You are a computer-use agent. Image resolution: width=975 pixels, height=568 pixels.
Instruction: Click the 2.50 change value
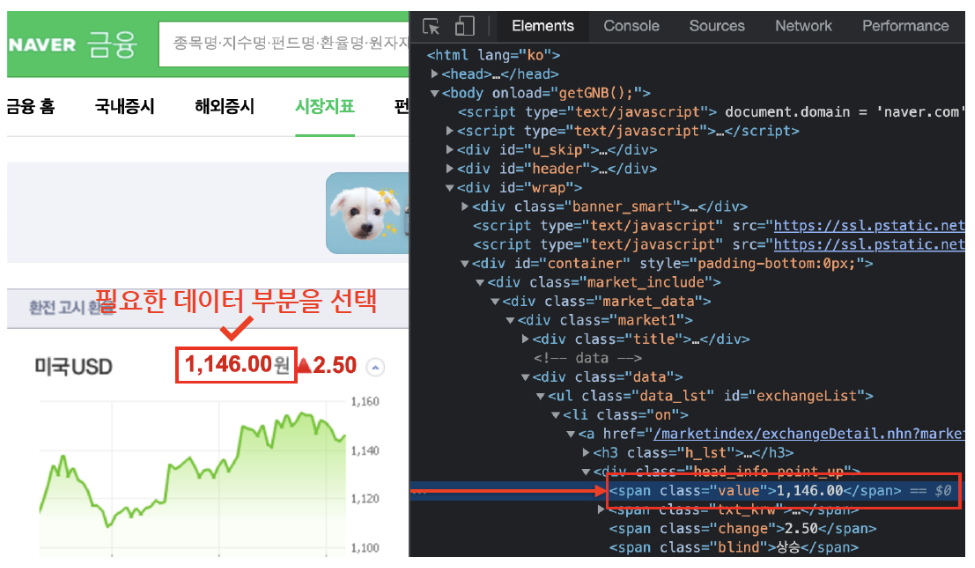335,365
